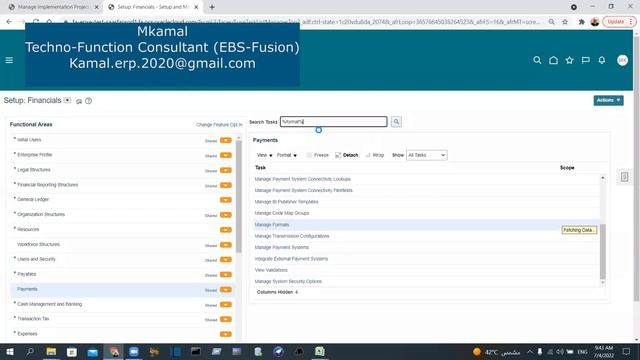Open Manage Transmission Configurations task
640x360 pixels.
292,236
